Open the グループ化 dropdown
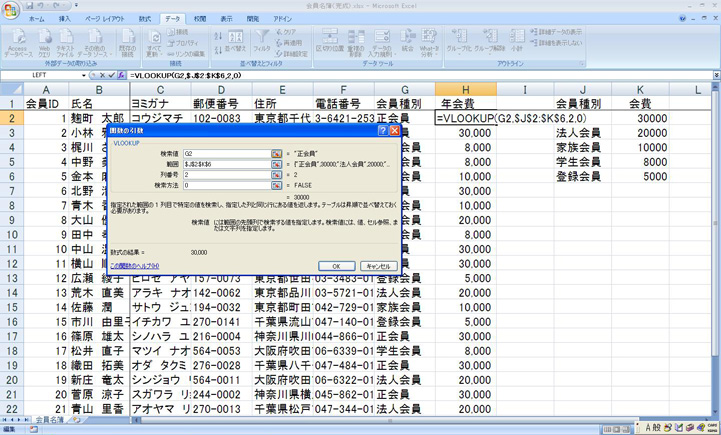The height and width of the screenshot is (435, 721). point(459,41)
